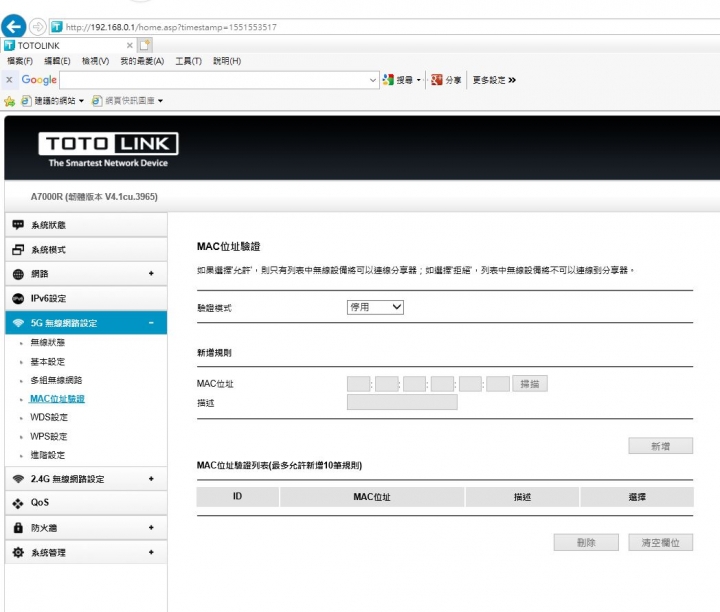This screenshot has height=612, width=720.
Task: Select advanced settings (進階設定) submenu item
Action: point(48,455)
